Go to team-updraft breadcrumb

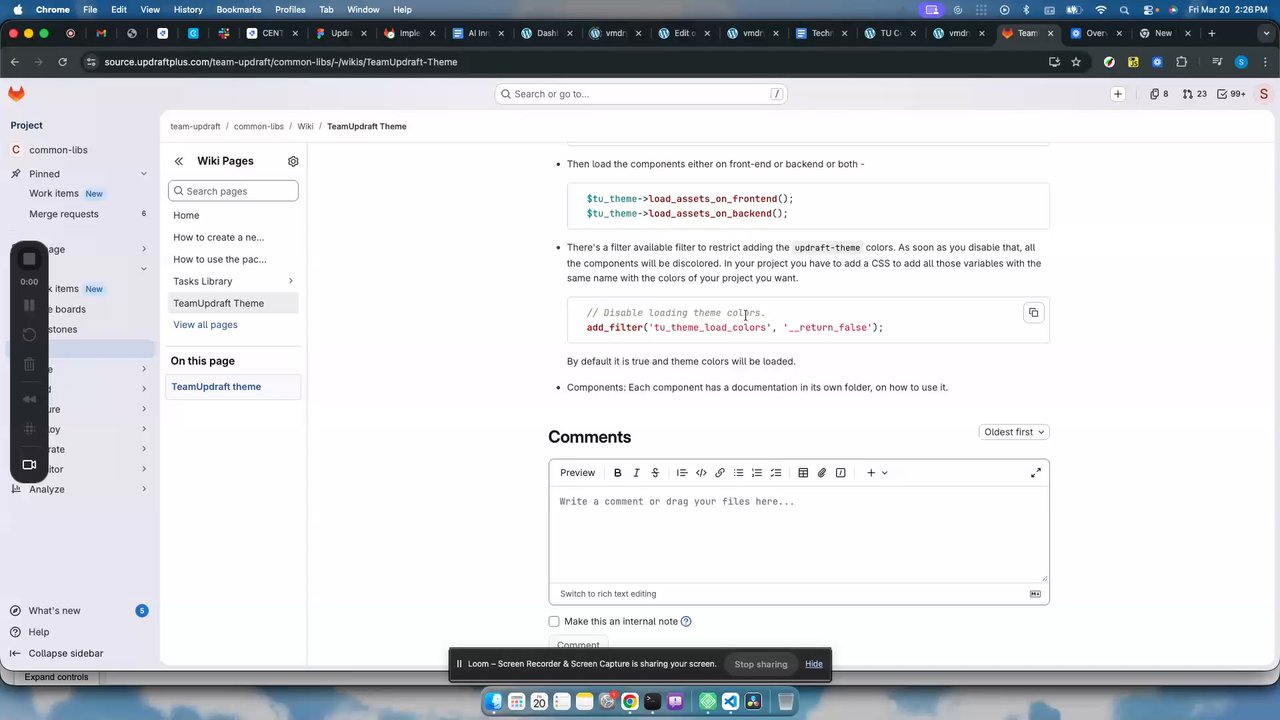(x=195, y=127)
